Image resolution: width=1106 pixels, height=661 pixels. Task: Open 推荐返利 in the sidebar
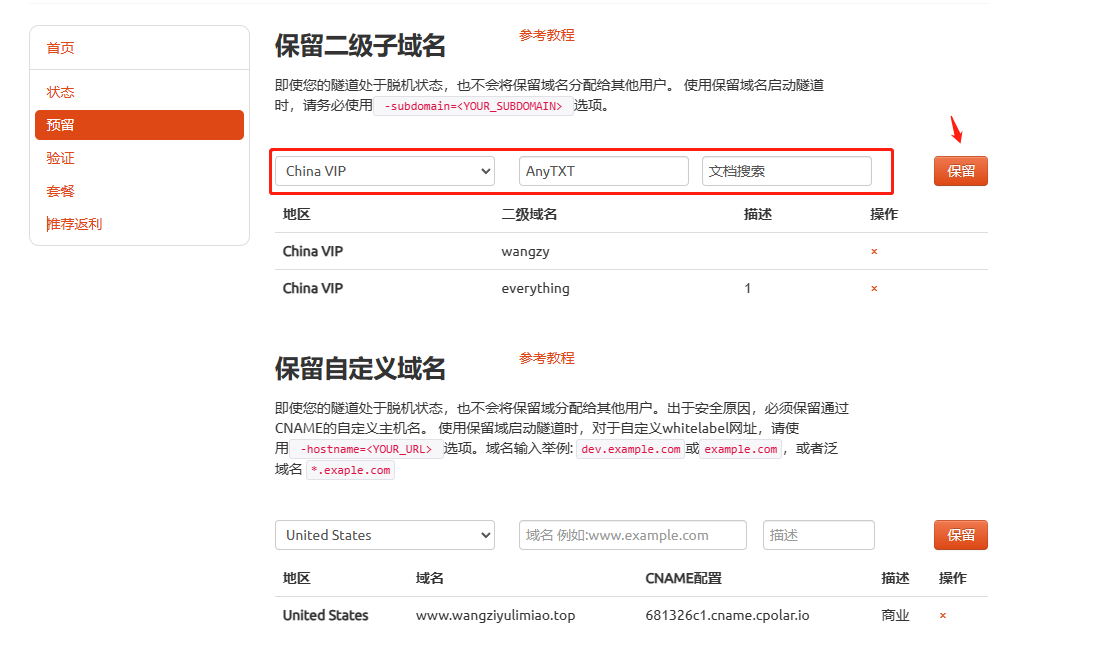[x=74, y=224]
